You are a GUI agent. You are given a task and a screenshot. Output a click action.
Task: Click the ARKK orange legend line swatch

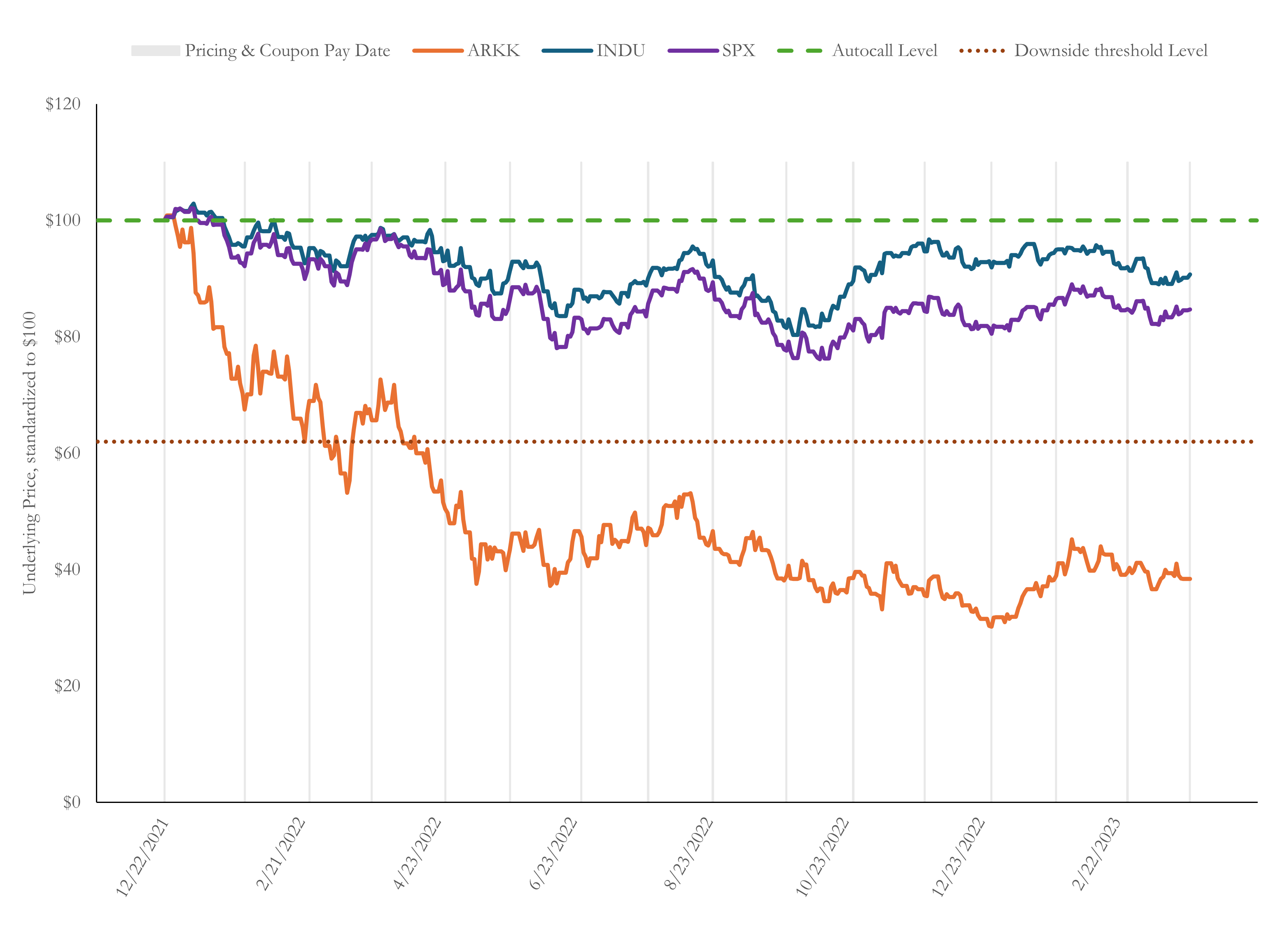coord(438,51)
